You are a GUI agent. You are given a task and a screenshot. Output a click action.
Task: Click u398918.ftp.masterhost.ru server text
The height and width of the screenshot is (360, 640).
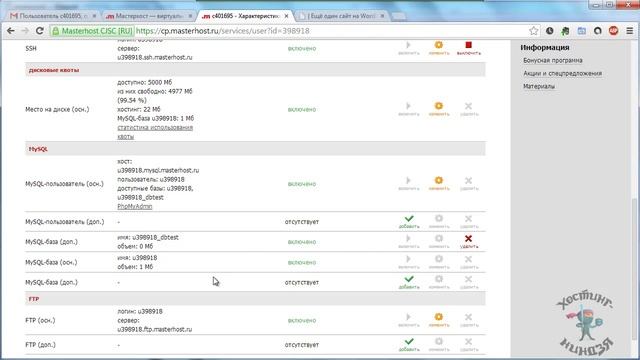pos(154,329)
